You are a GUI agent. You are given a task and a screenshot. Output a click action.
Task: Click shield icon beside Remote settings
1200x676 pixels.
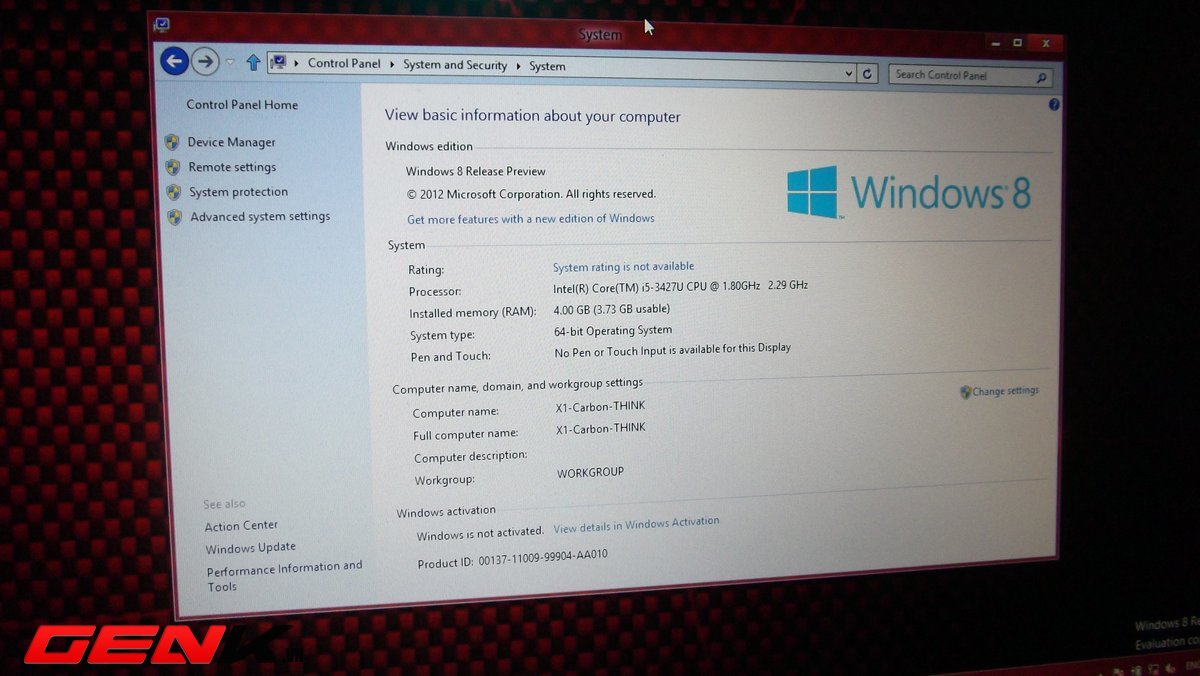click(173, 167)
